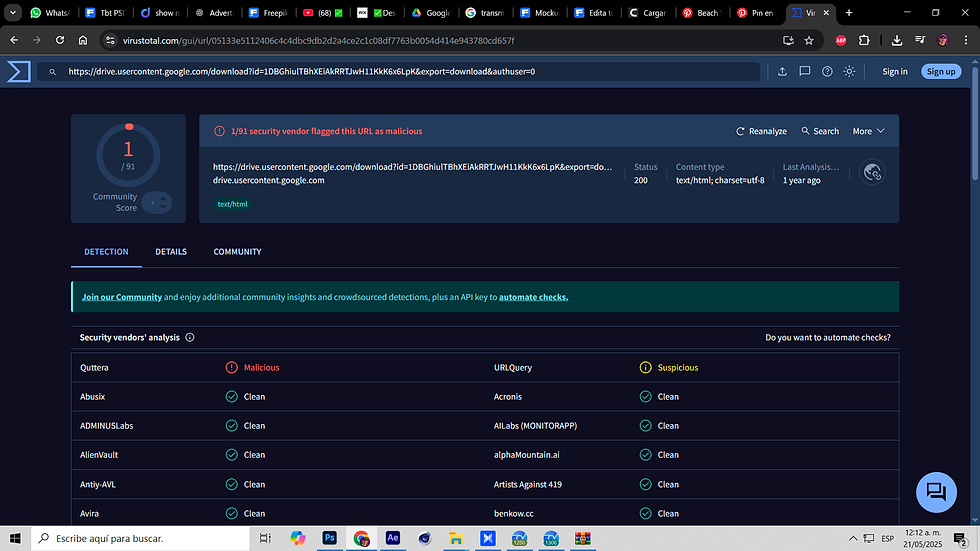Viewport: 980px width, 551px height.
Task: Open the notifications comment icon in header
Action: 804,71
